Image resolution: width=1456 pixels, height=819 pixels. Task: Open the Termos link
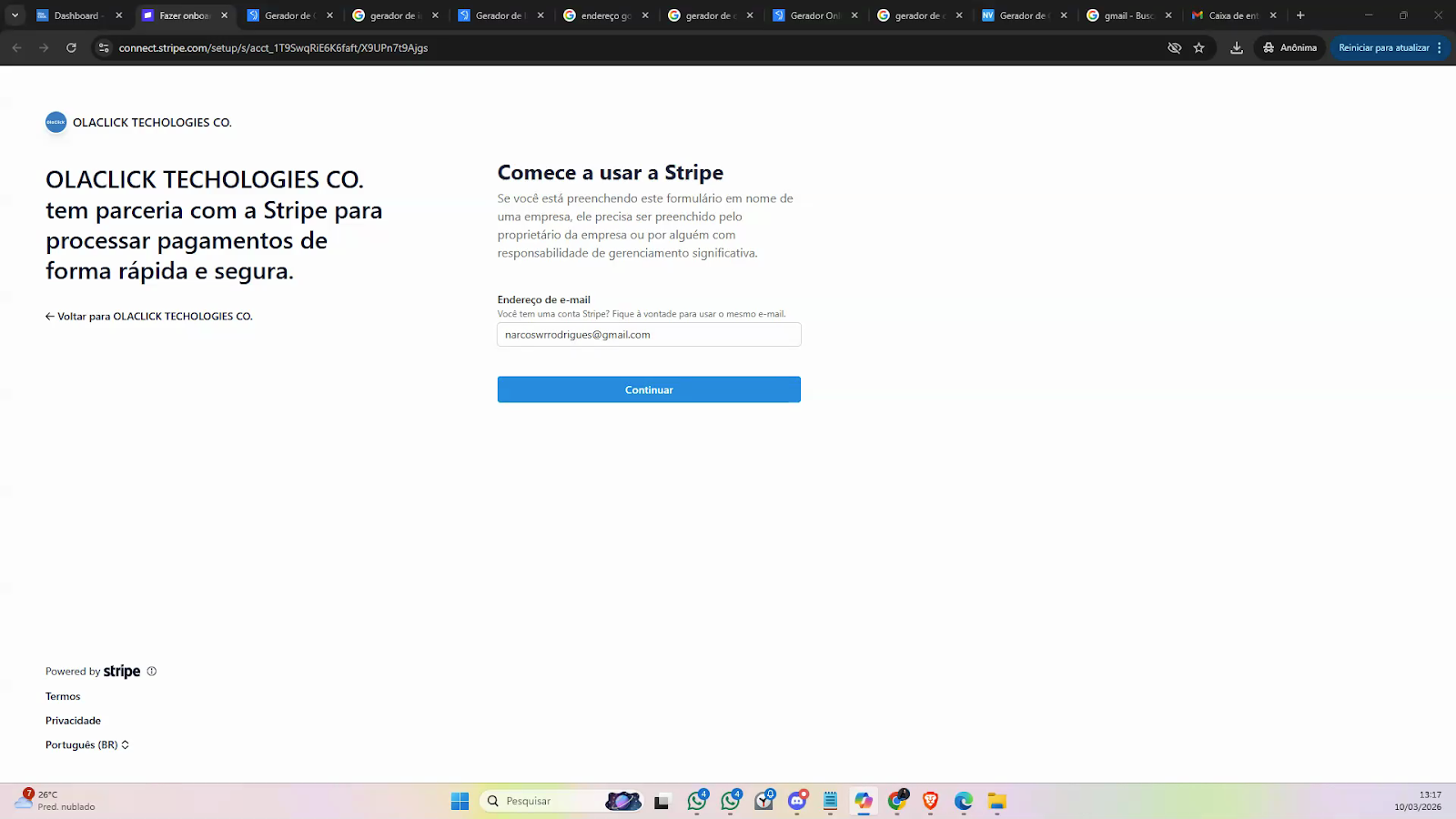tap(63, 696)
